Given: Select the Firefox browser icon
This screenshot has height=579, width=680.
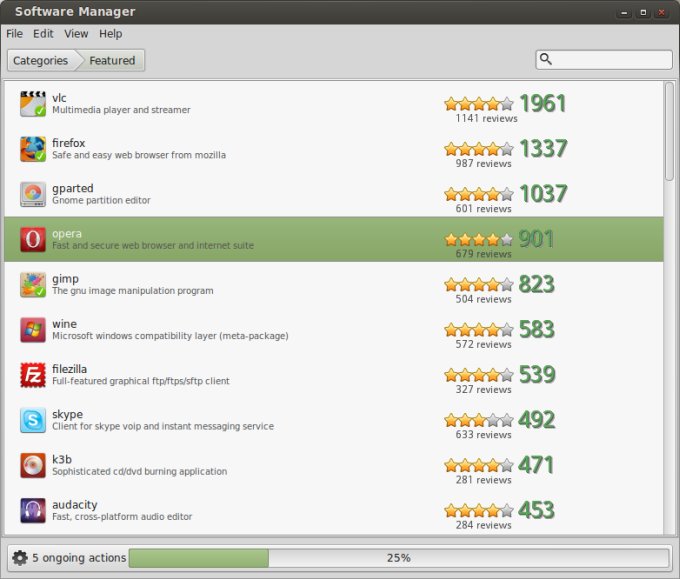Looking at the screenshot, I should pyautogui.click(x=33, y=149).
